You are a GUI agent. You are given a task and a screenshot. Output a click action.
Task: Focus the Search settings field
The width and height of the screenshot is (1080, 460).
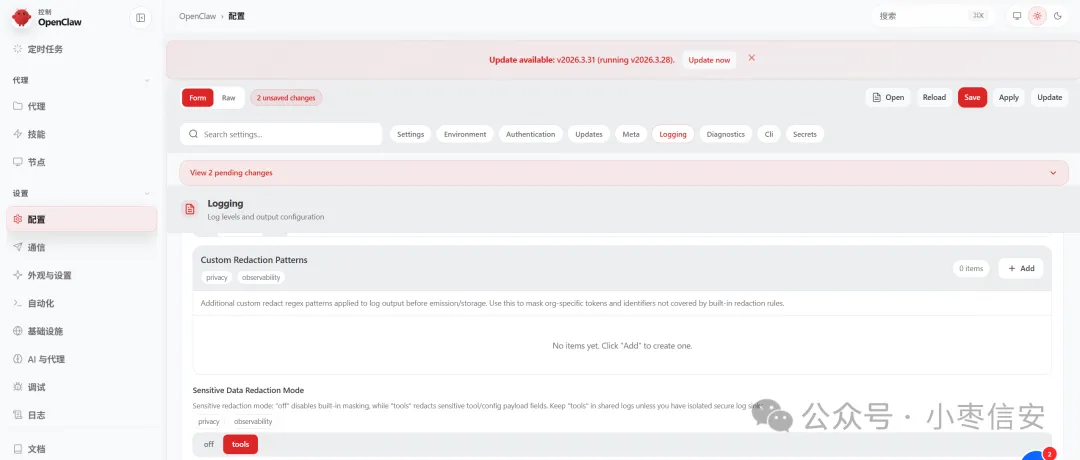[281, 134]
